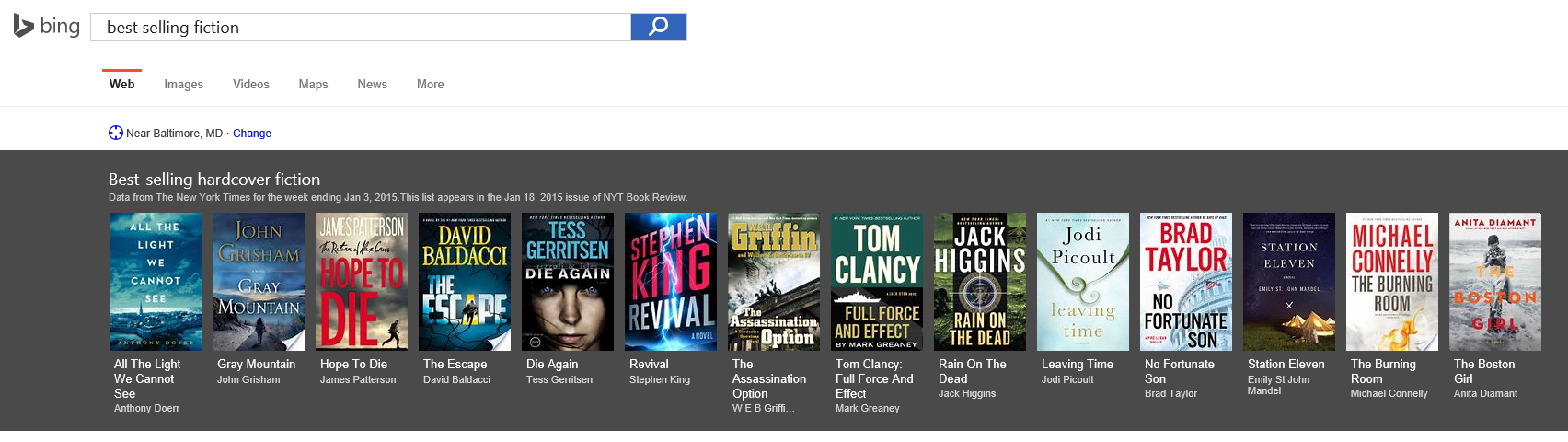Select the Leaving Time book cover
This screenshot has width=1568, height=442.
(x=1083, y=282)
